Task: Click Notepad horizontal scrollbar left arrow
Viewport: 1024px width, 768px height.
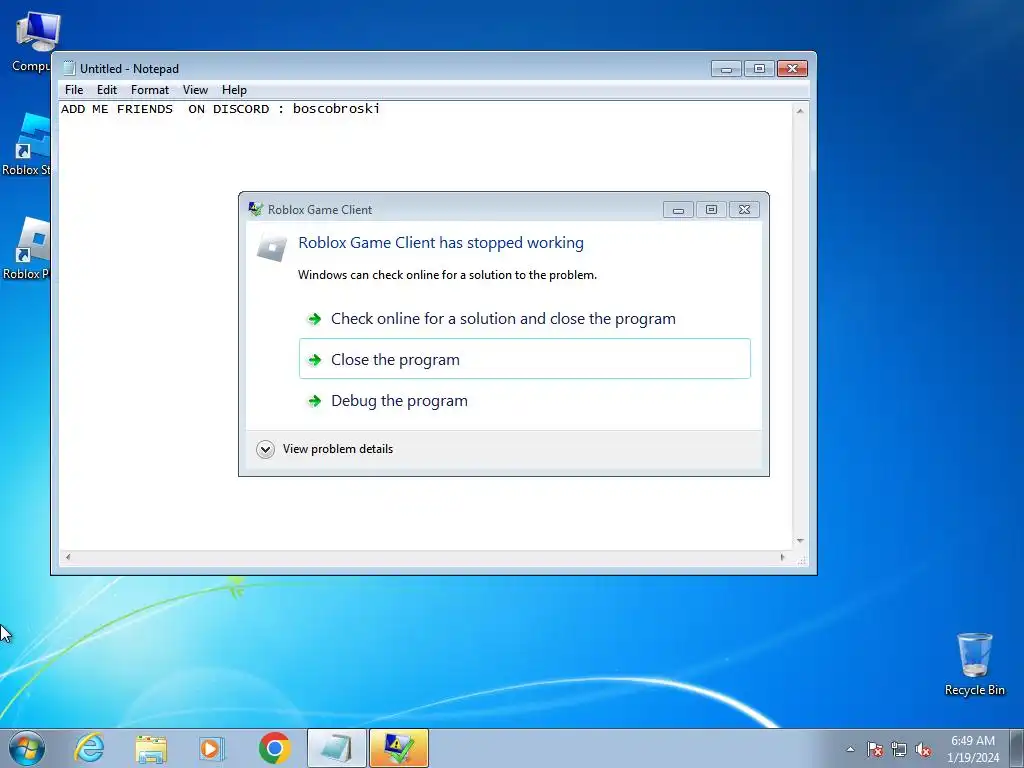Action: (x=68, y=557)
